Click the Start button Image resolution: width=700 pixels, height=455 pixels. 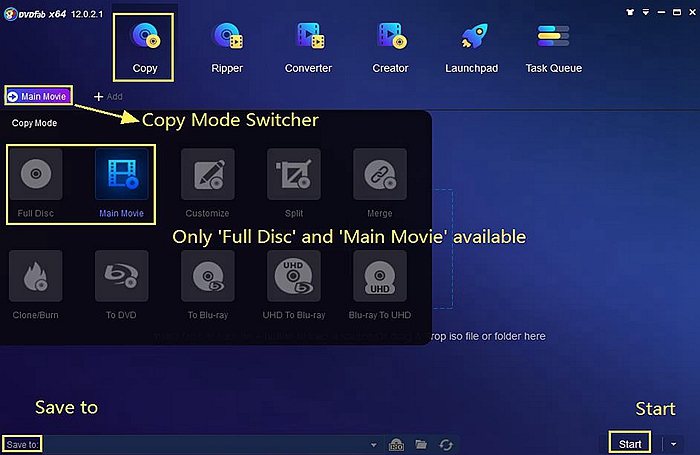pos(629,444)
